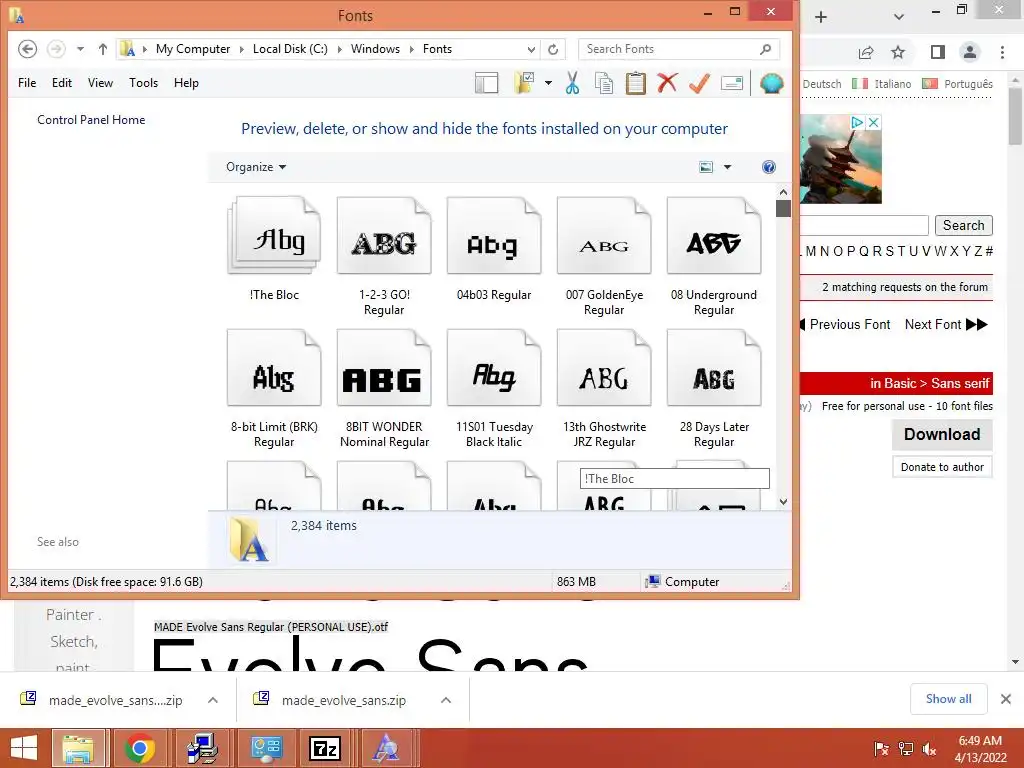Click the Search button on webpage

(964, 225)
